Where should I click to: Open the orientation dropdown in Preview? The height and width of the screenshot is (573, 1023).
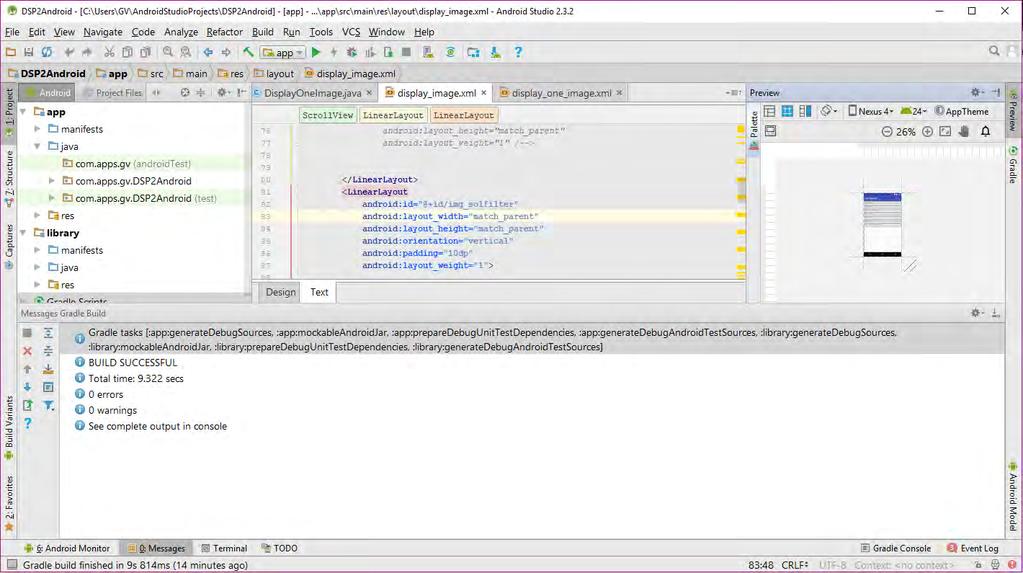click(x=829, y=112)
